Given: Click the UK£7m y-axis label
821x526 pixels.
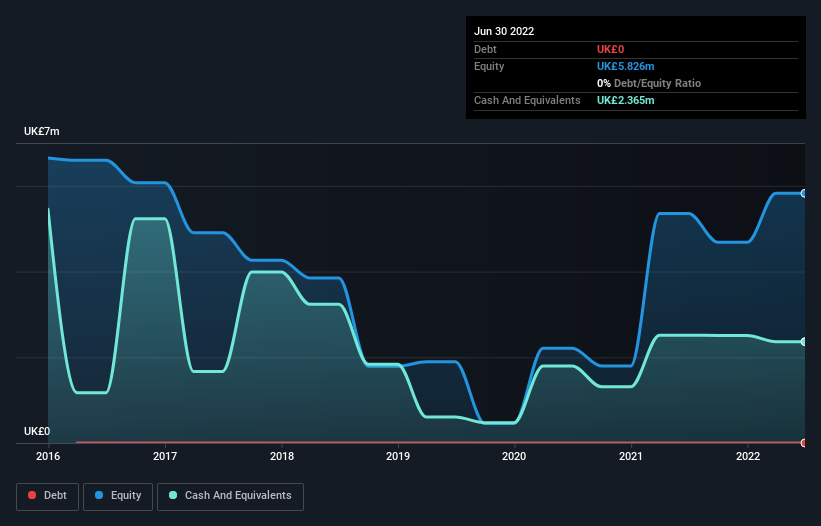Looking at the screenshot, I should tap(42, 131).
